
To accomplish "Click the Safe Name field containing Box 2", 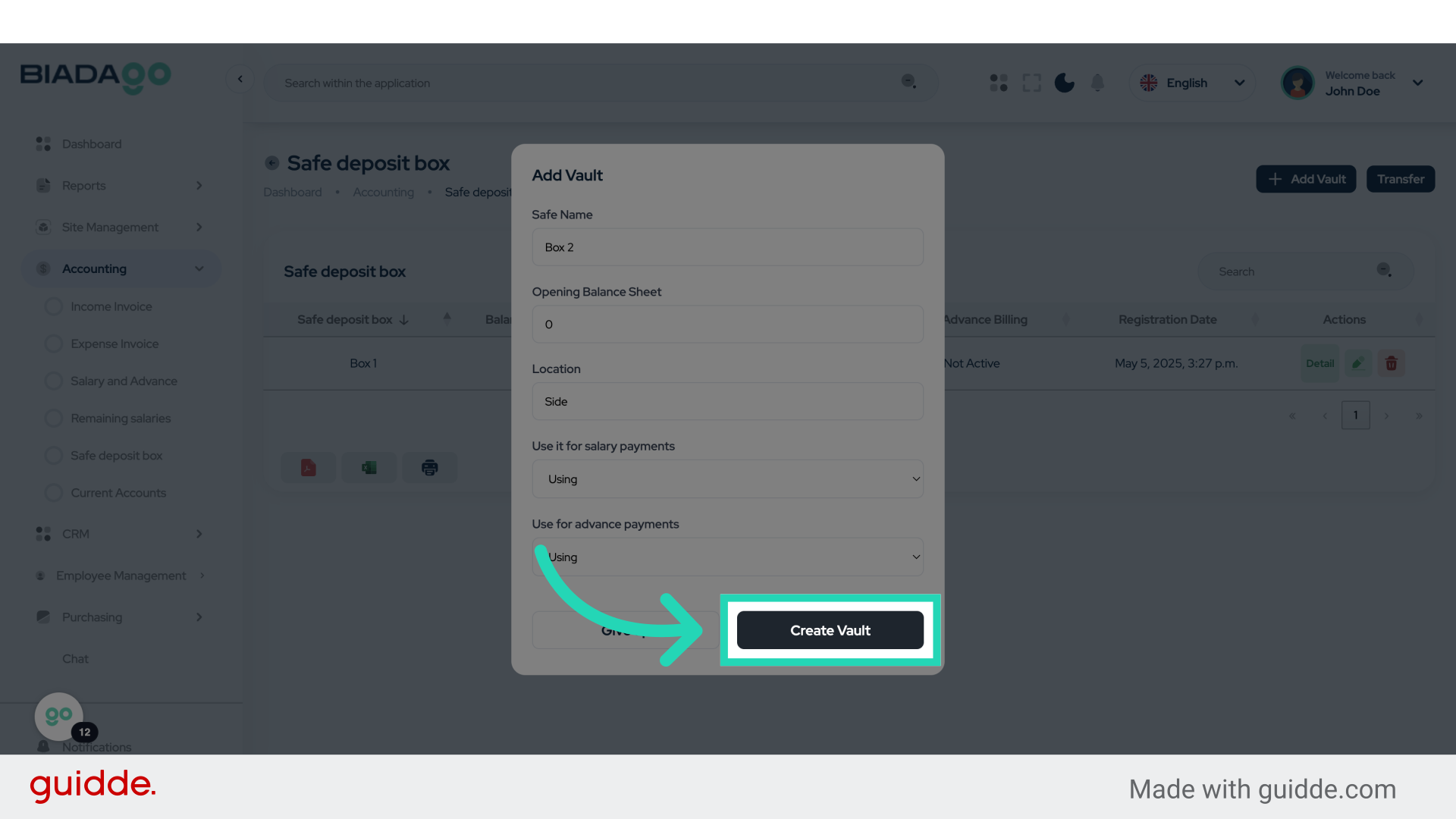I will point(727,246).
